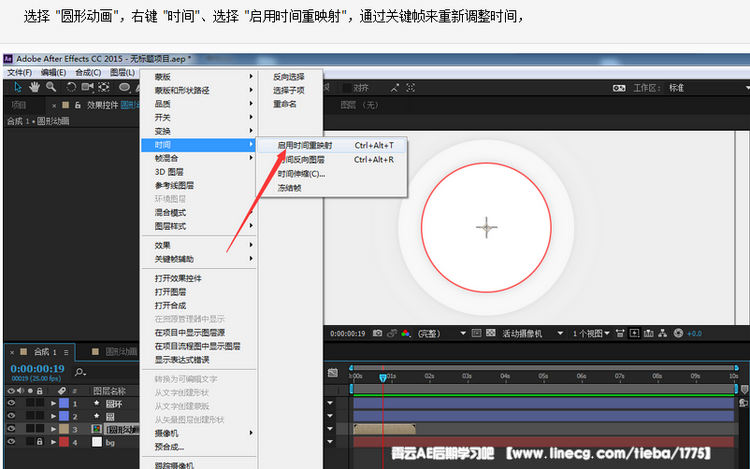Click the red bg label color swatch
Screen dimensions: 750x469
[64, 442]
